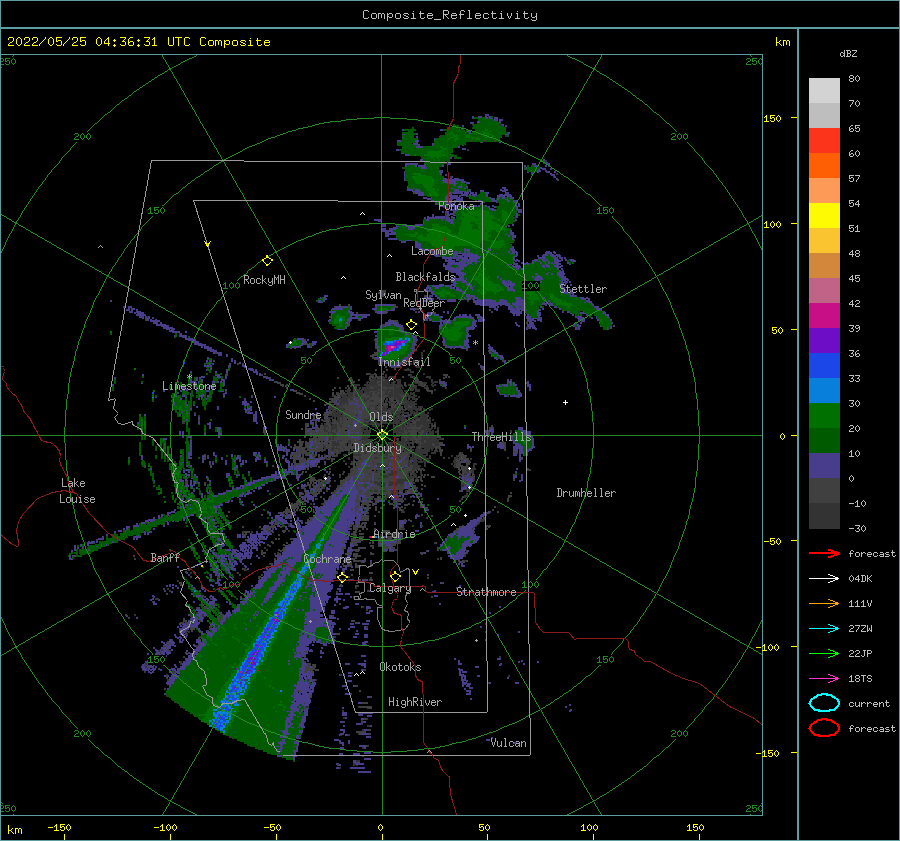Click the magenta storm core near Innisfail
The image size is (900, 841).
coord(393,347)
